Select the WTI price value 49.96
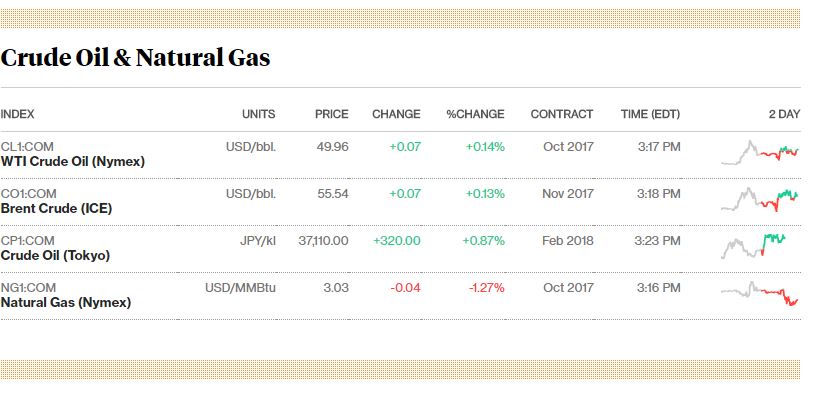 click(333, 147)
